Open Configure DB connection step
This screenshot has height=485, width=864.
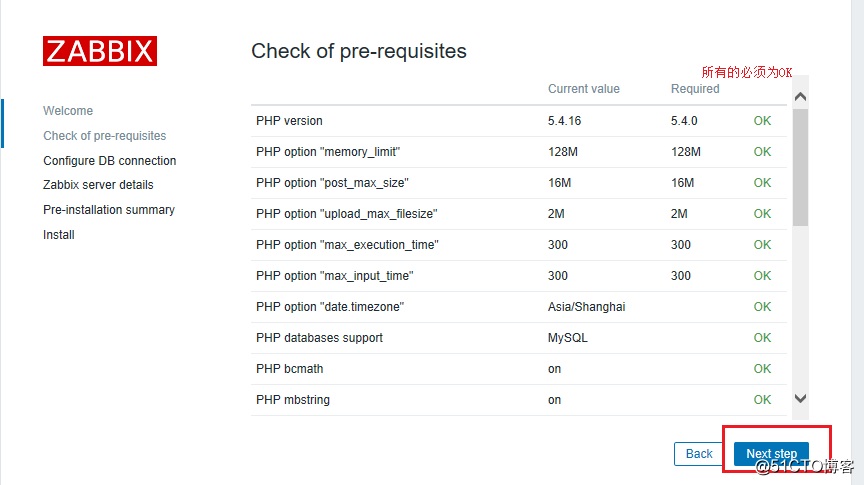(110, 160)
